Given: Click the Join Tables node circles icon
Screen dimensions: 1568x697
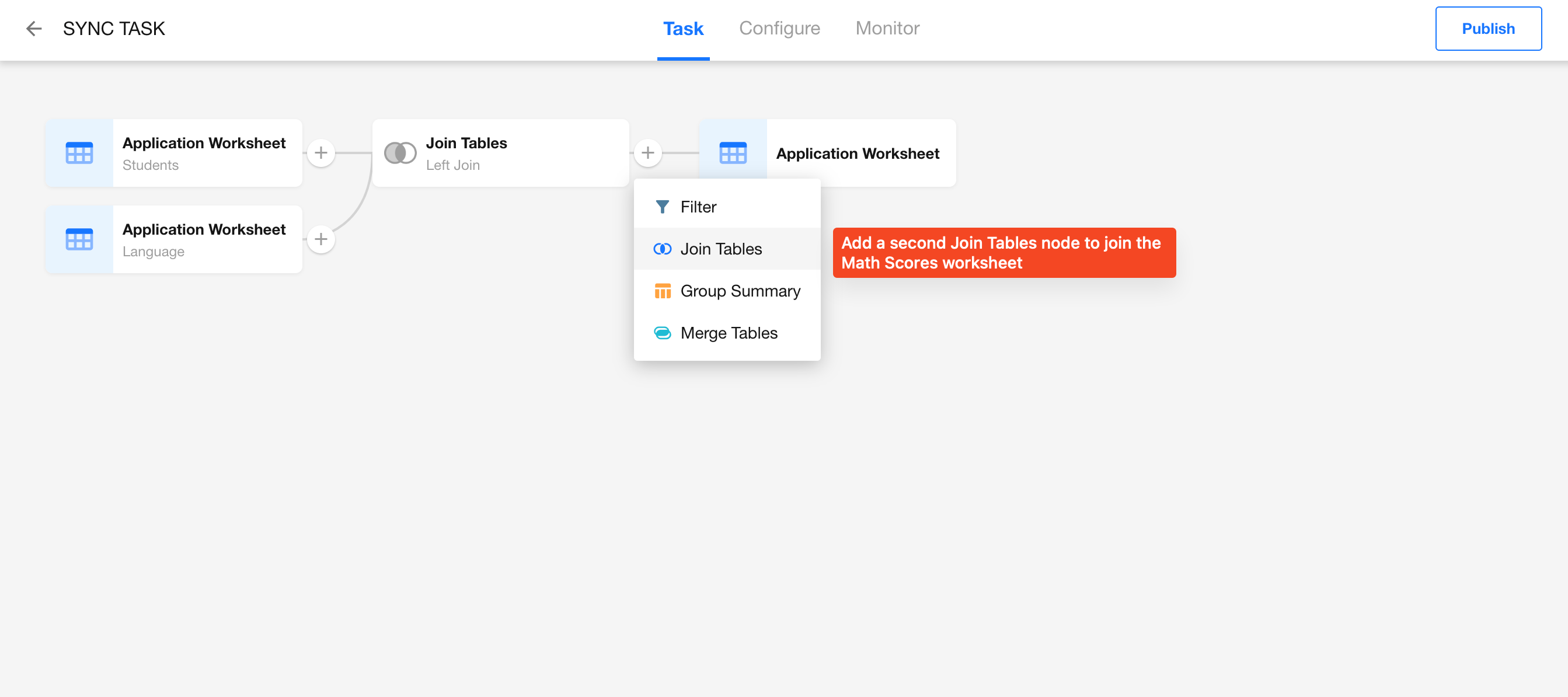Looking at the screenshot, I should pyautogui.click(x=400, y=153).
